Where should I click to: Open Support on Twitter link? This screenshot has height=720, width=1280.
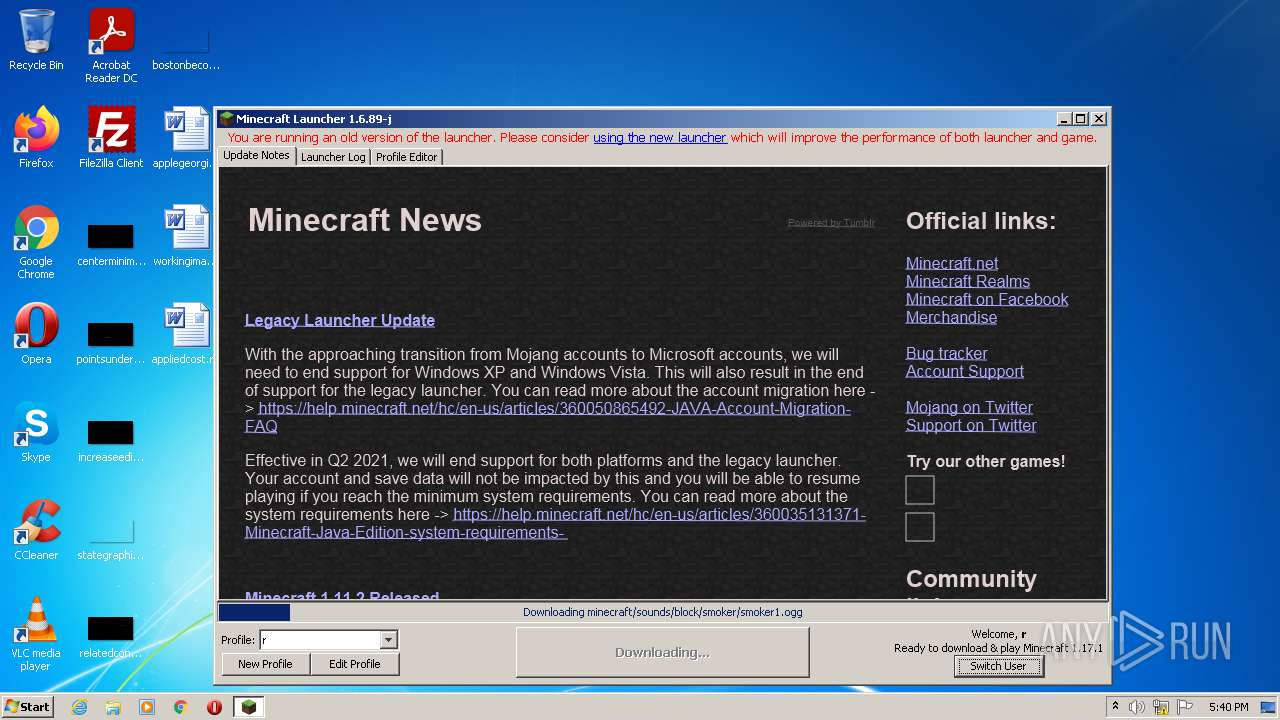click(971, 425)
